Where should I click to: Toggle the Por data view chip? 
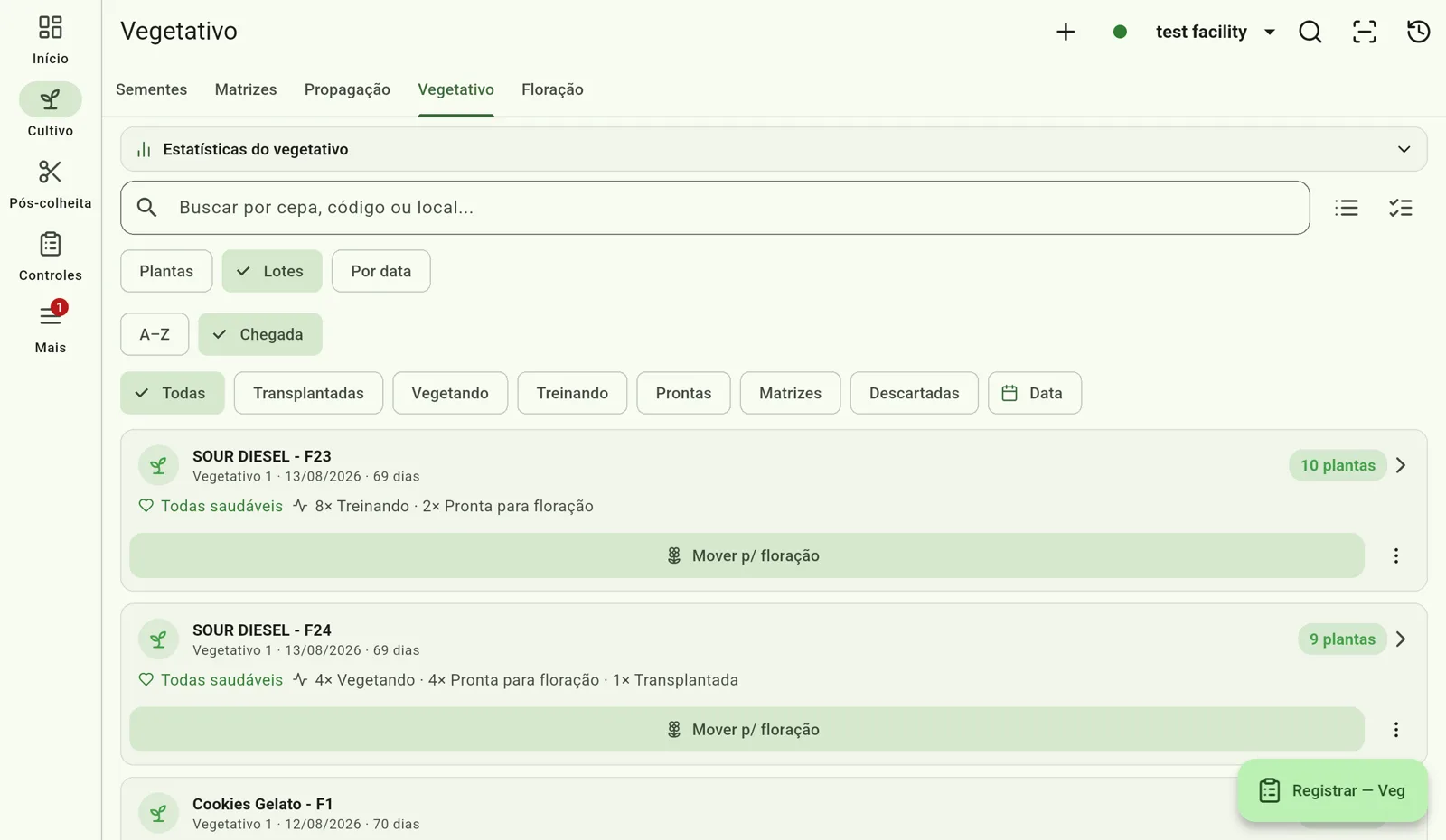380,271
